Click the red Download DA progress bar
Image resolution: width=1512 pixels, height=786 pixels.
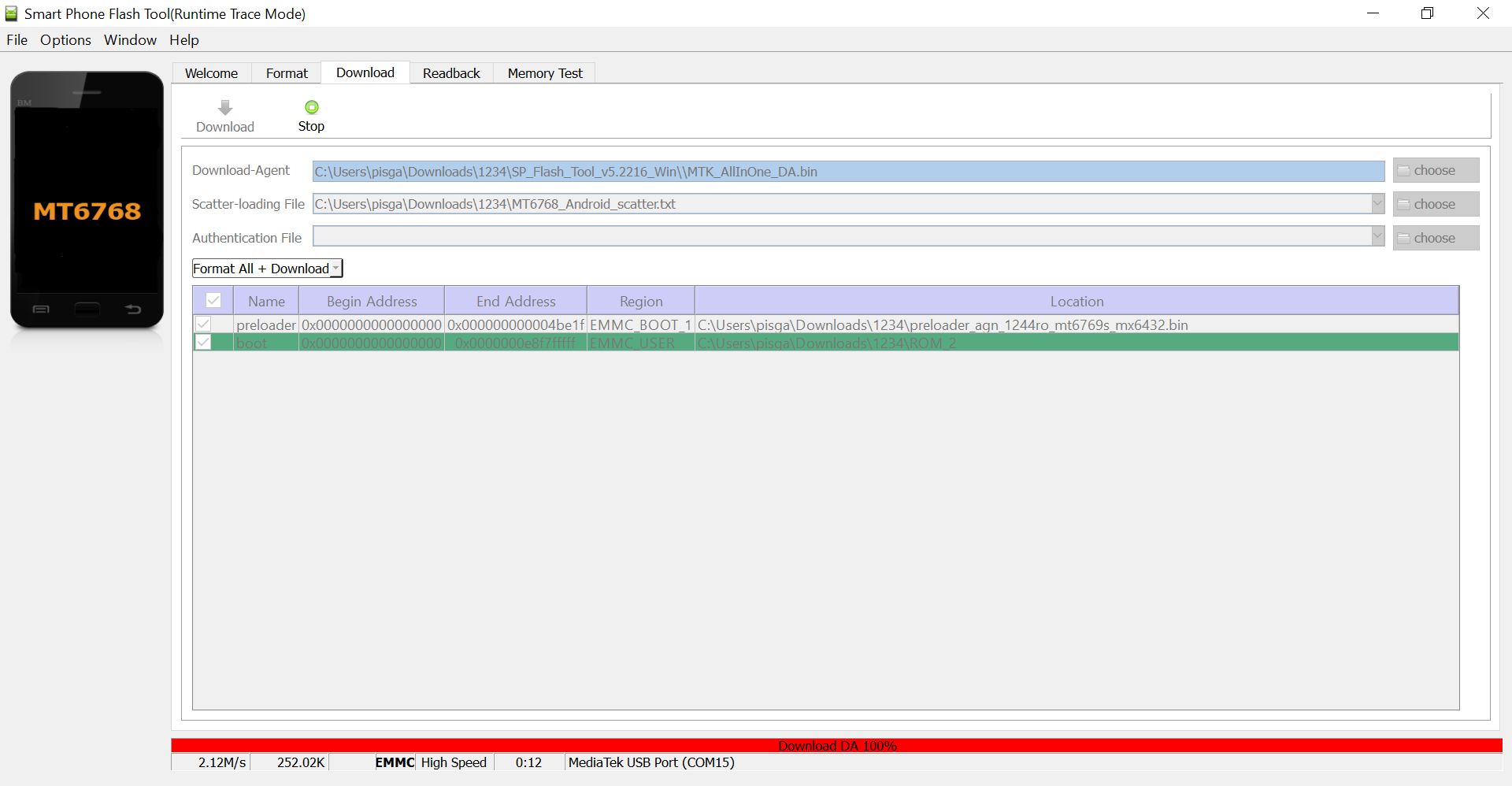[836, 746]
